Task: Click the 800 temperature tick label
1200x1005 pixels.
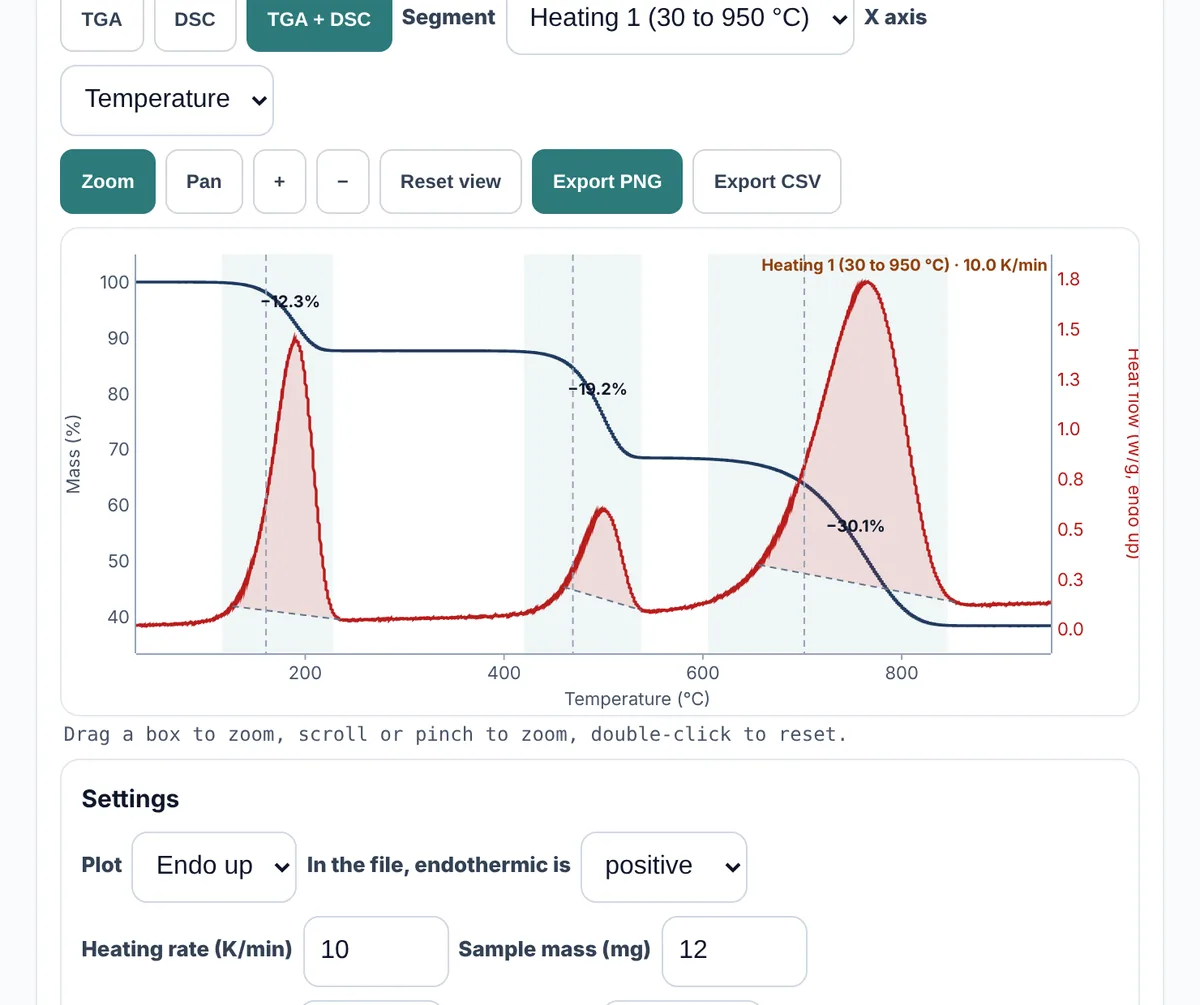Action: click(902, 673)
